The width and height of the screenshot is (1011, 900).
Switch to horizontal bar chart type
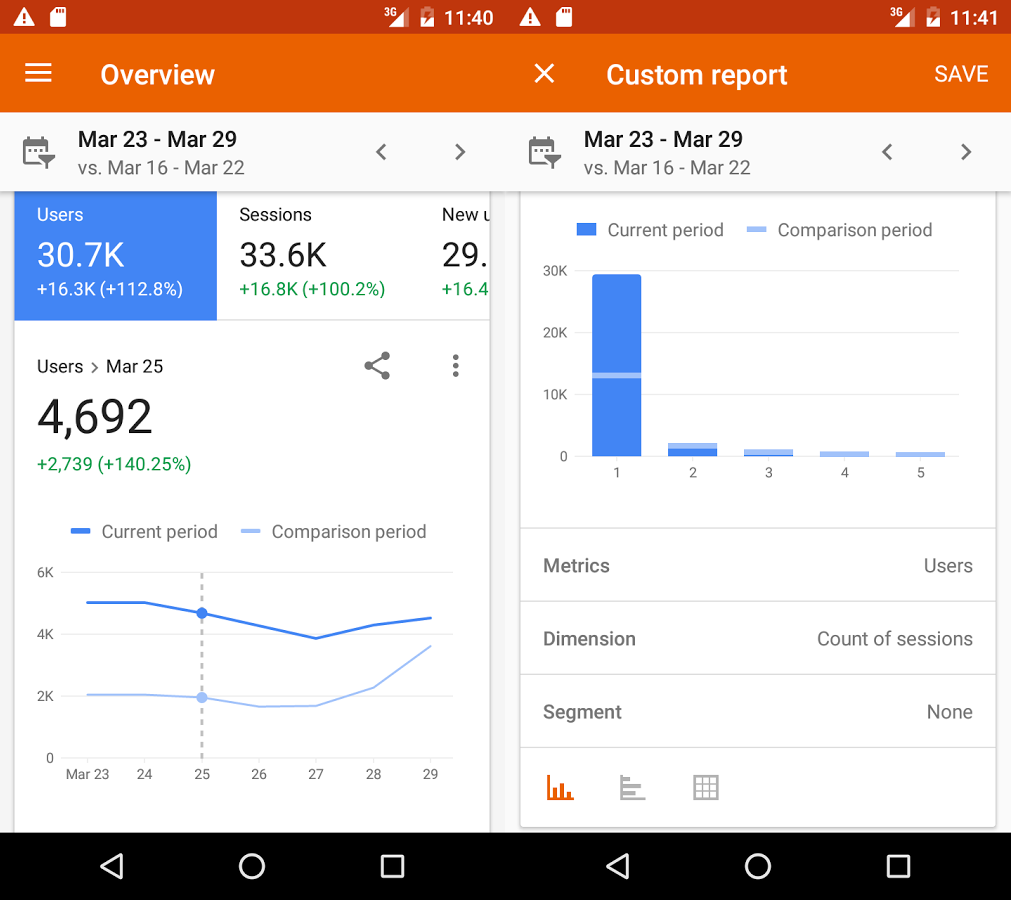632,787
